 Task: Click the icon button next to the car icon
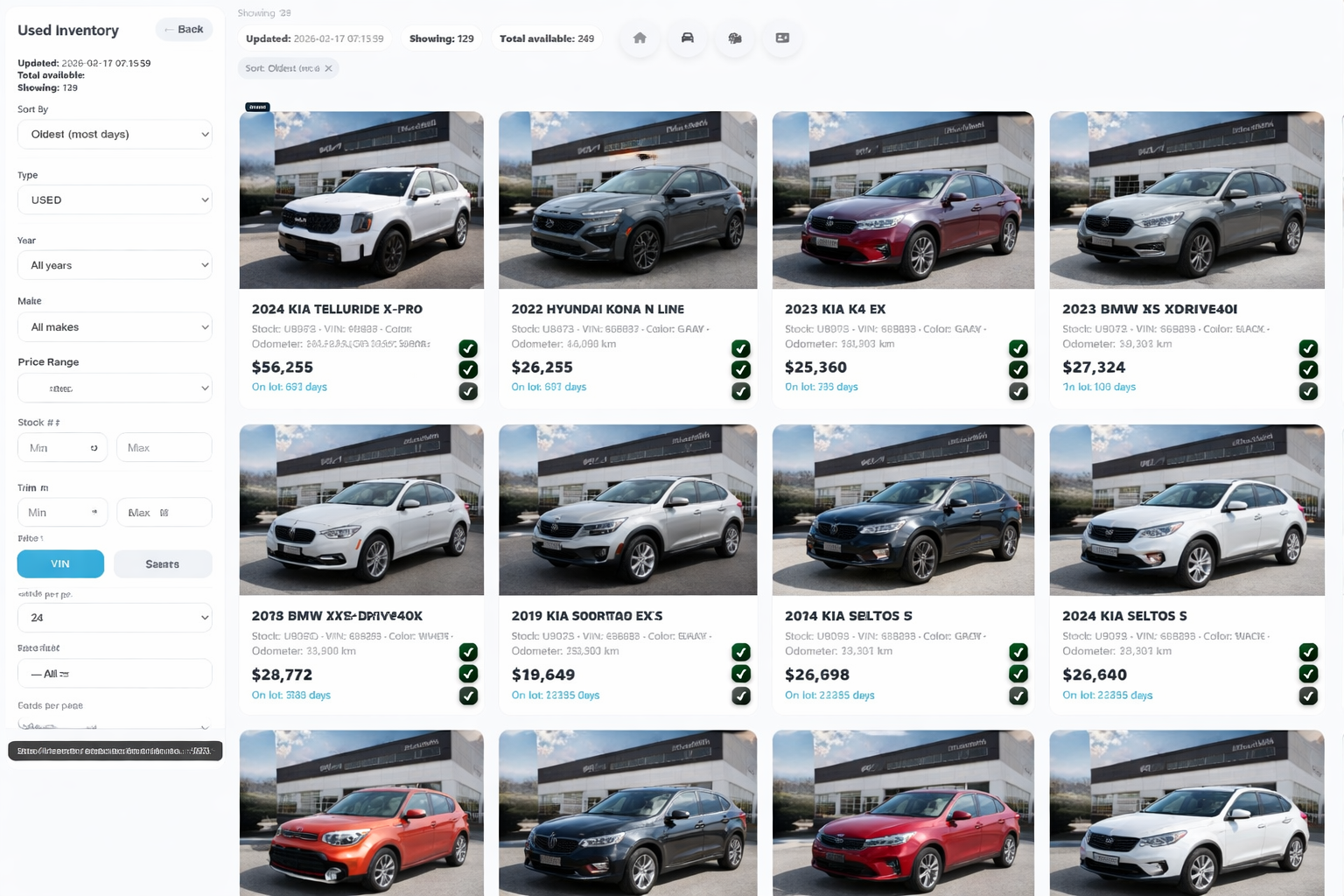(x=735, y=38)
